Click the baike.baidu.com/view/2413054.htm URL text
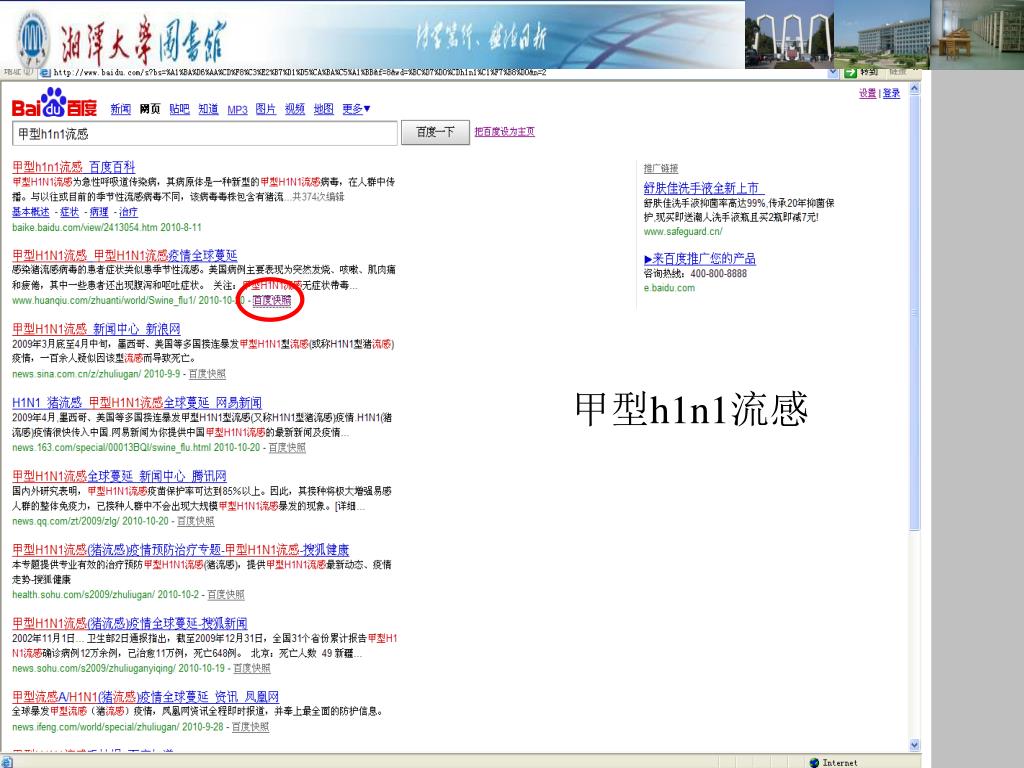This screenshot has width=1024, height=768. (x=84, y=227)
